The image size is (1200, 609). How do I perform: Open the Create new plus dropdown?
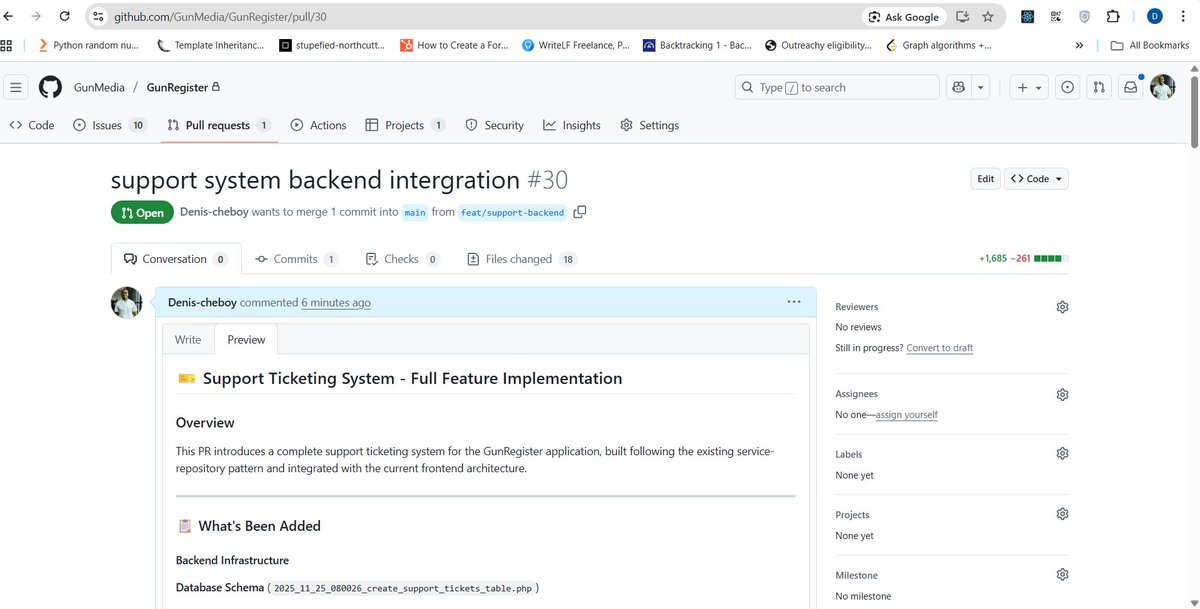coord(1029,88)
